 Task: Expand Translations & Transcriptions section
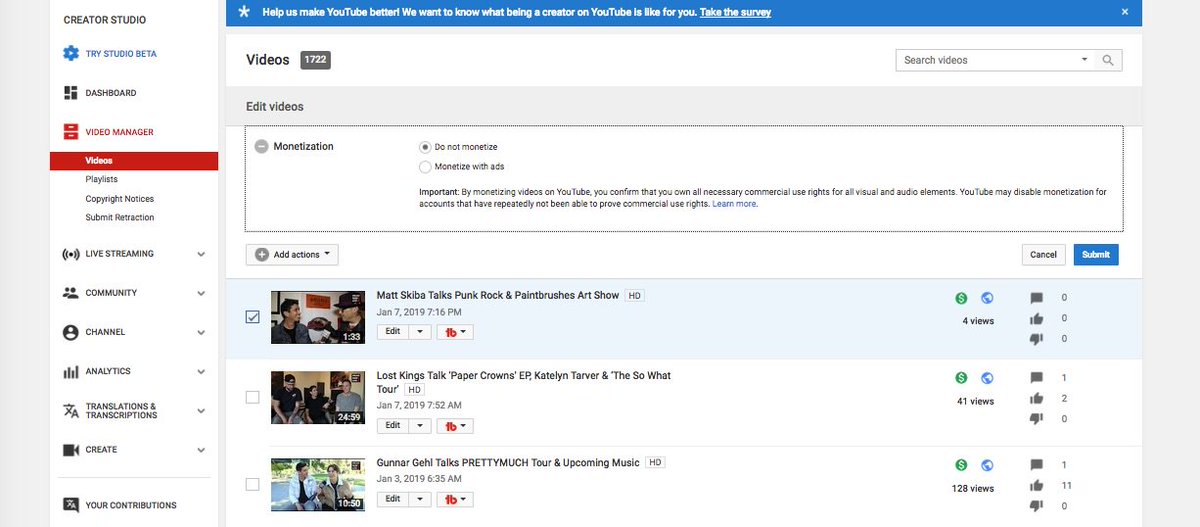click(201, 411)
